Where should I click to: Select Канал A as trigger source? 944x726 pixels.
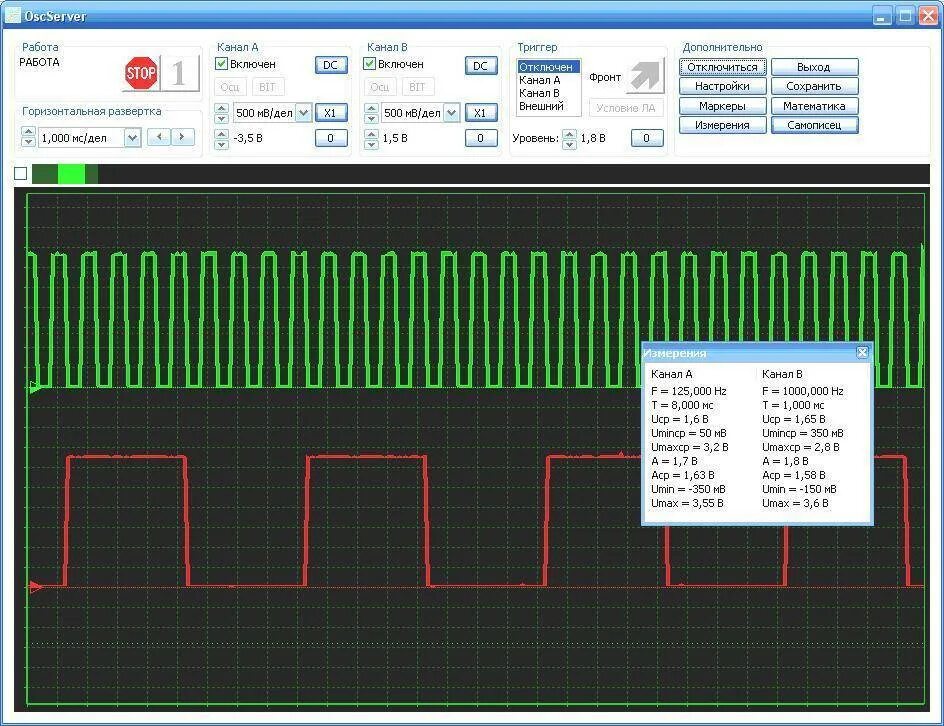pos(548,80)
